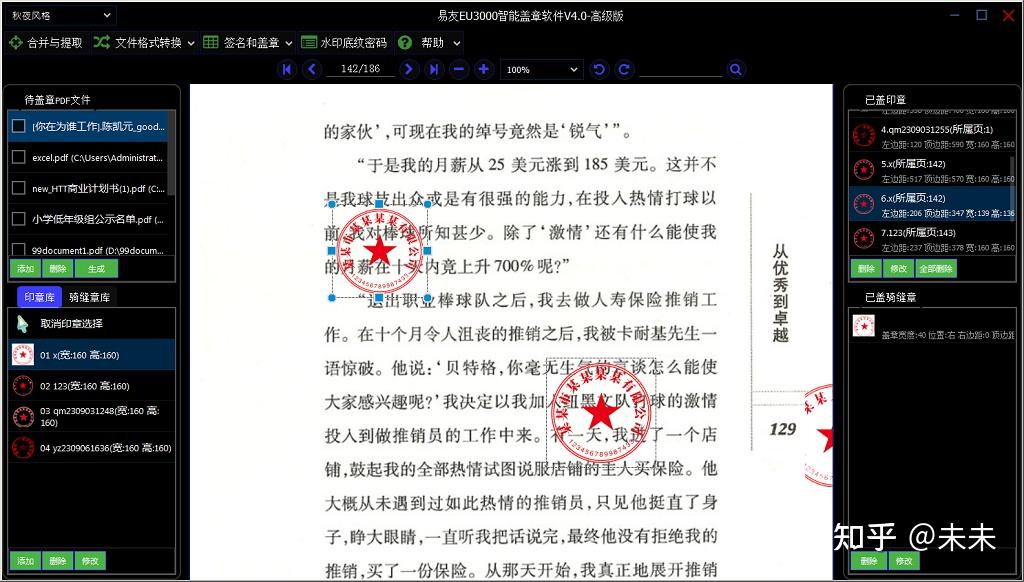Open the 秋夜风格 theme dropdown
1024x582 pixels.
pos(61,16)
